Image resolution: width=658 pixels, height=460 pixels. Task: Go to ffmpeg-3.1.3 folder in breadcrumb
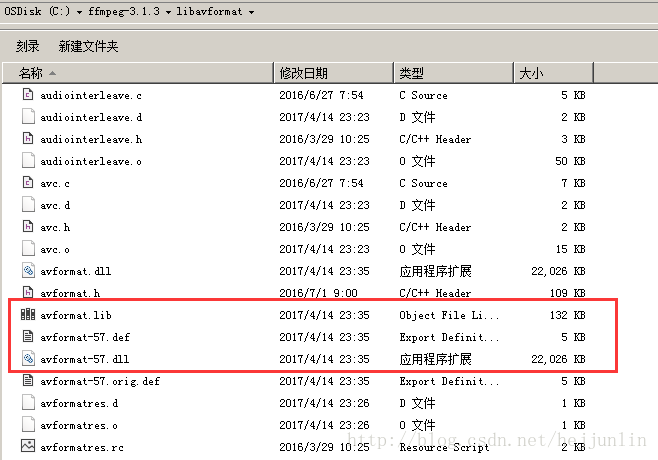coord(124,11)
